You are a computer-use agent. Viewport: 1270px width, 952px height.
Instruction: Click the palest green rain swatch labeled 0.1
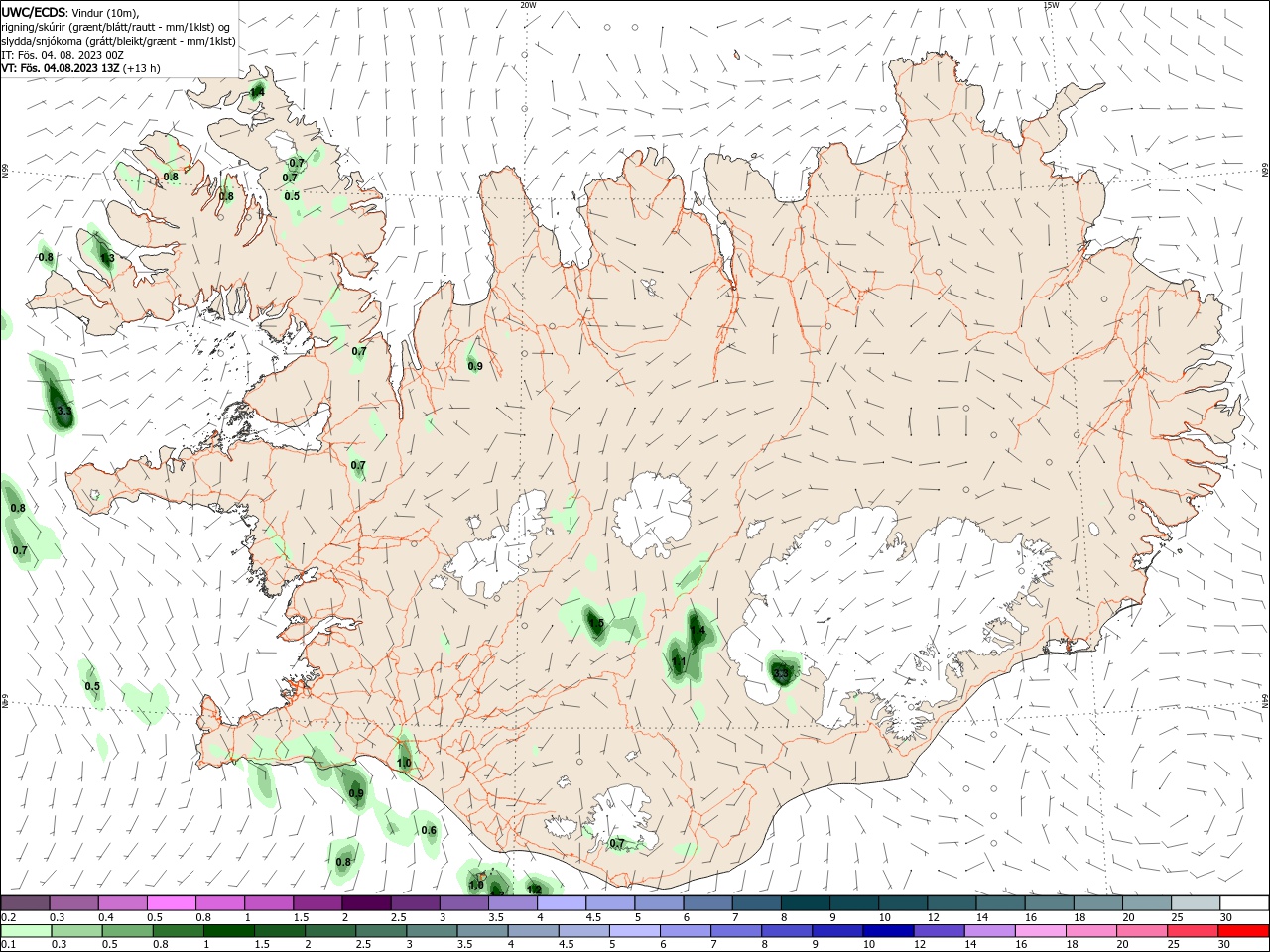(x=26, y=931)
